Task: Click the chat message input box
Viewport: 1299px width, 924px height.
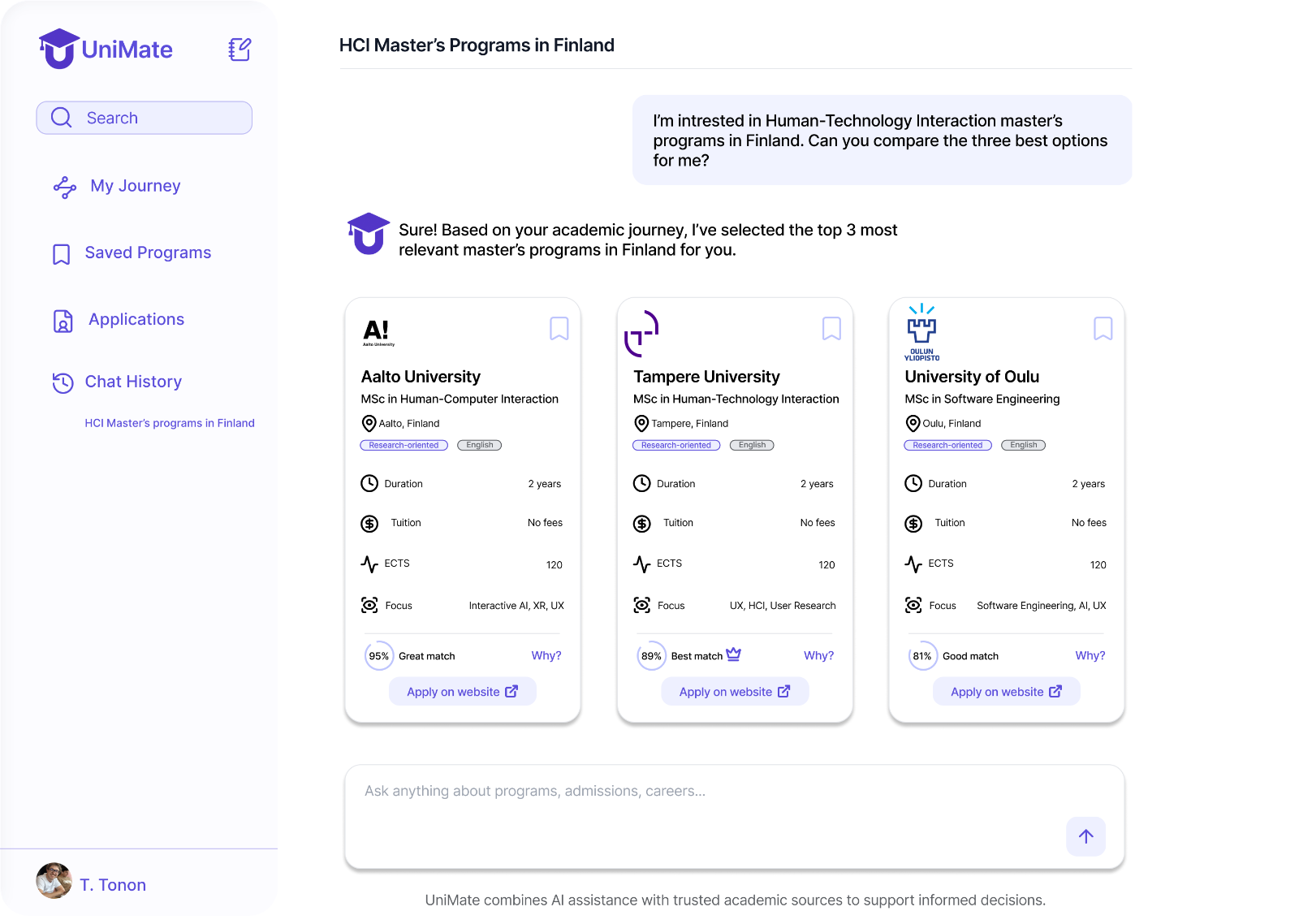Action: (x=735, y=817)
